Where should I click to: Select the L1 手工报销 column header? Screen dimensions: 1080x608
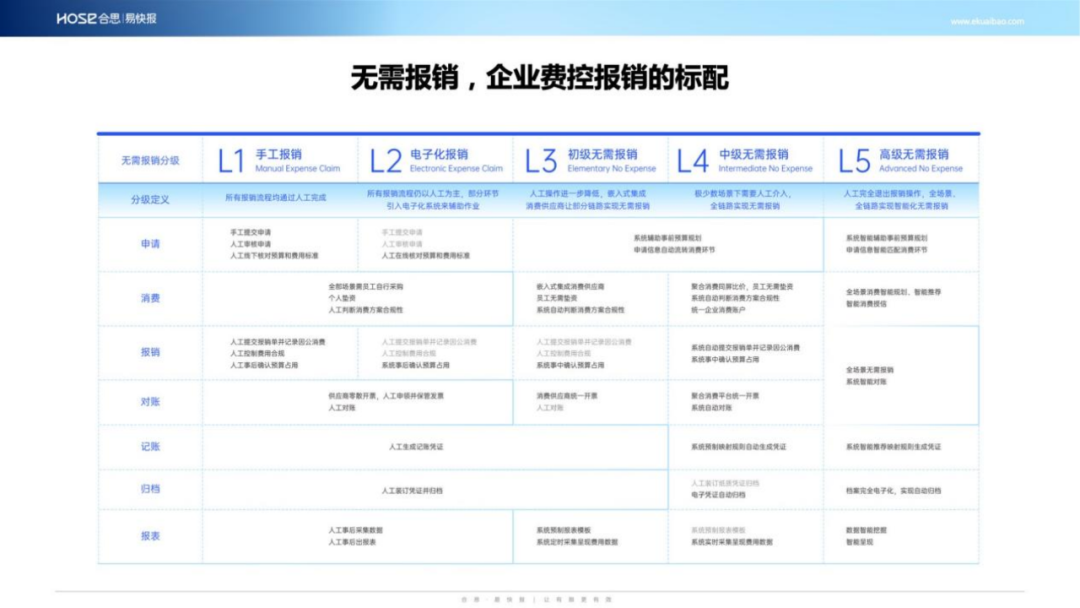(x=279, y=160)
